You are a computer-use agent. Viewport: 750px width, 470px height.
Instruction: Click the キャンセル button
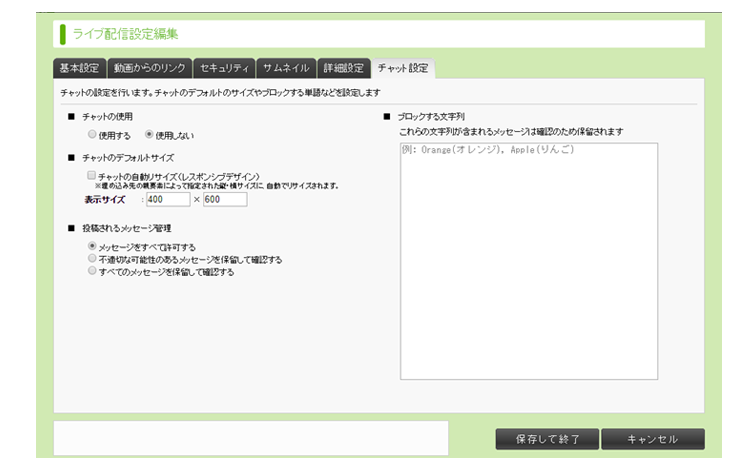pos(653,439)
